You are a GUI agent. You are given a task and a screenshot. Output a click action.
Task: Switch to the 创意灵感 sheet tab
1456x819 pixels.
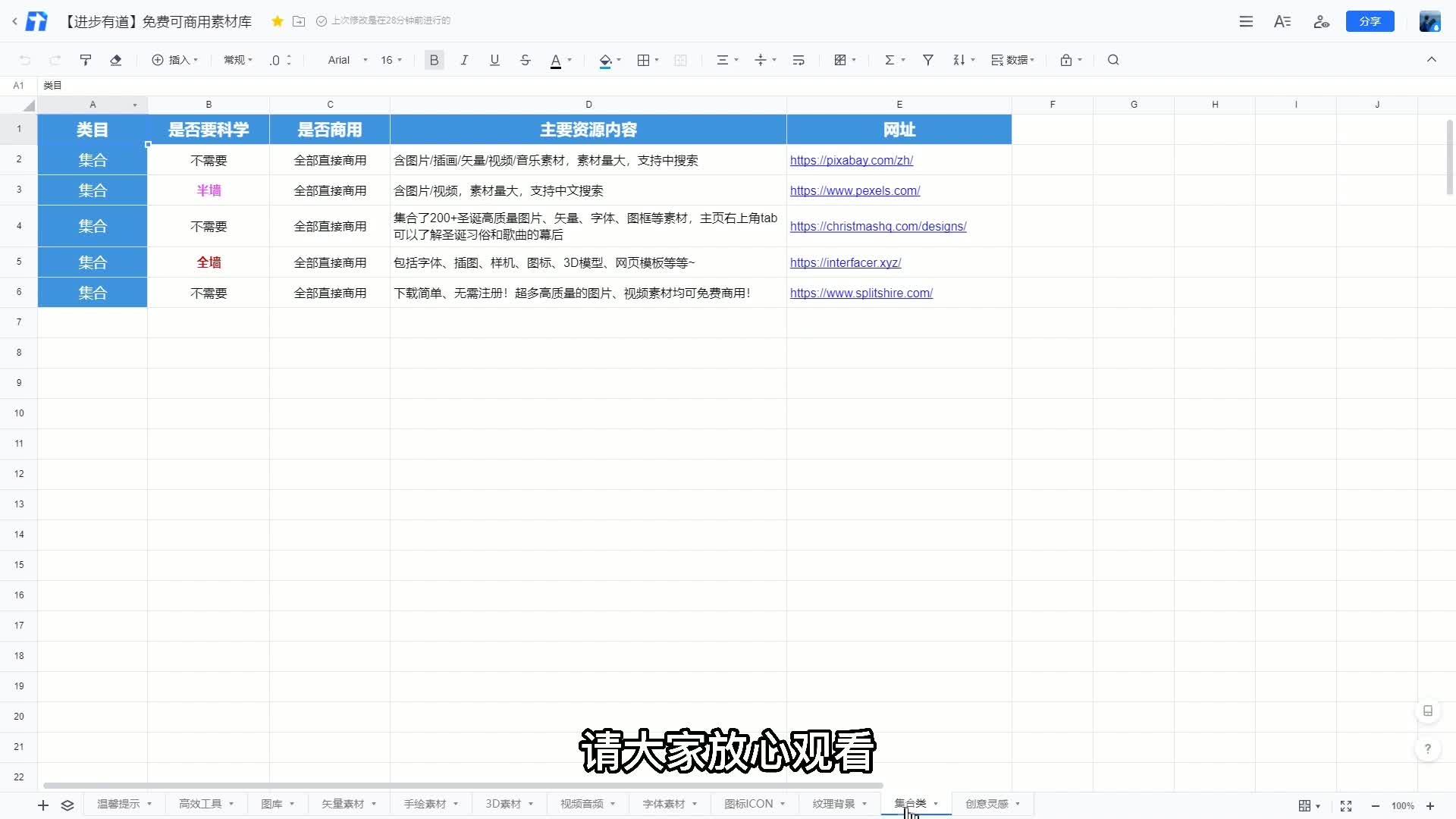987,804
